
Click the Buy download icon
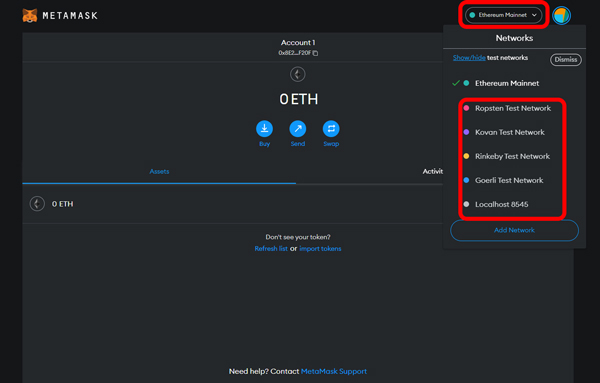pyautogui.click(x=264, y=129)
